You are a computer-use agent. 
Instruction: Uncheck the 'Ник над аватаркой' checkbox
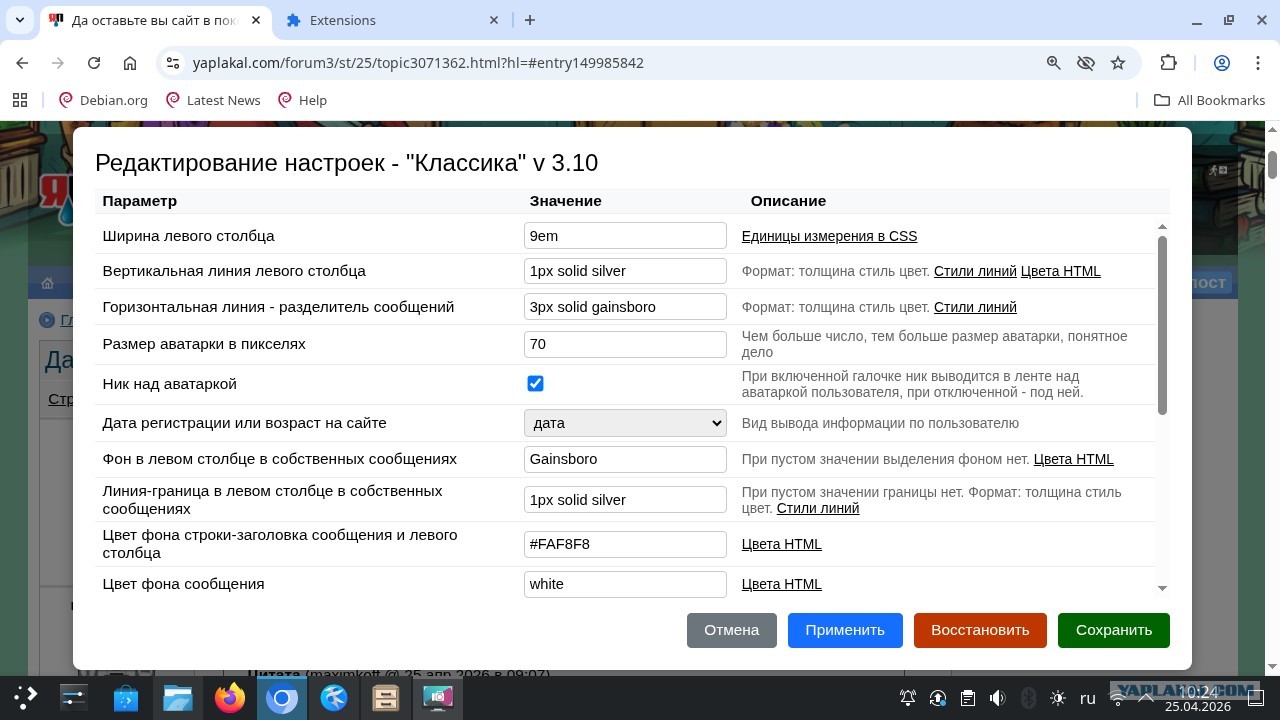[x=535, y=384]
